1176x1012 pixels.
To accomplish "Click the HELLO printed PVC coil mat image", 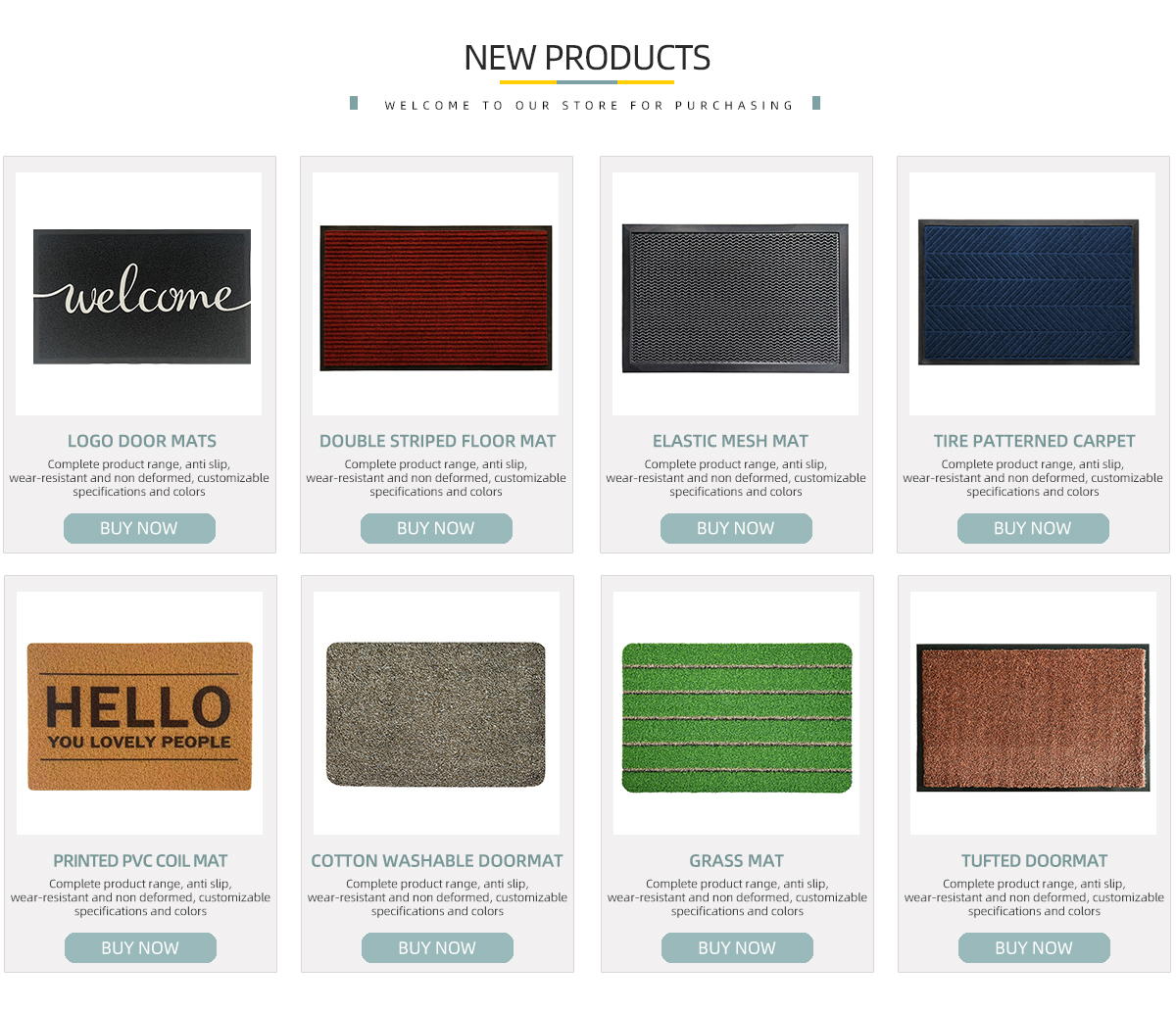I will (140, 713).
